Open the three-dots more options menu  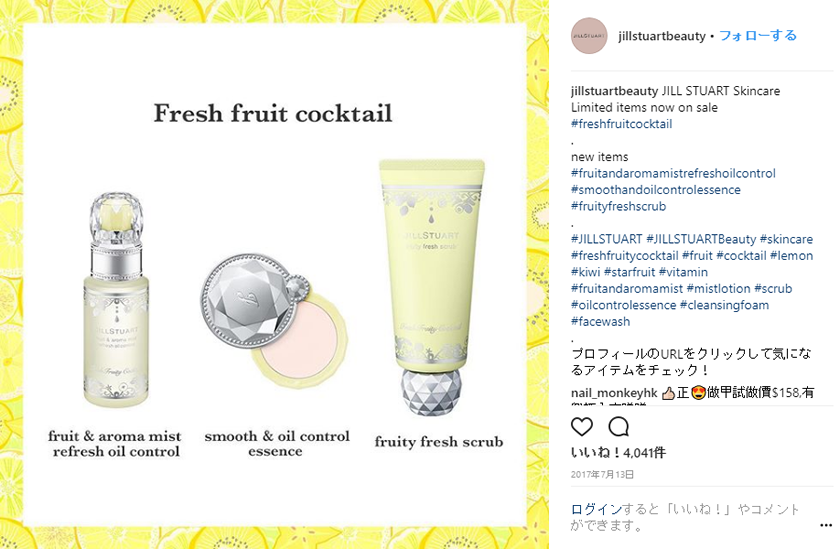point(826,525)
